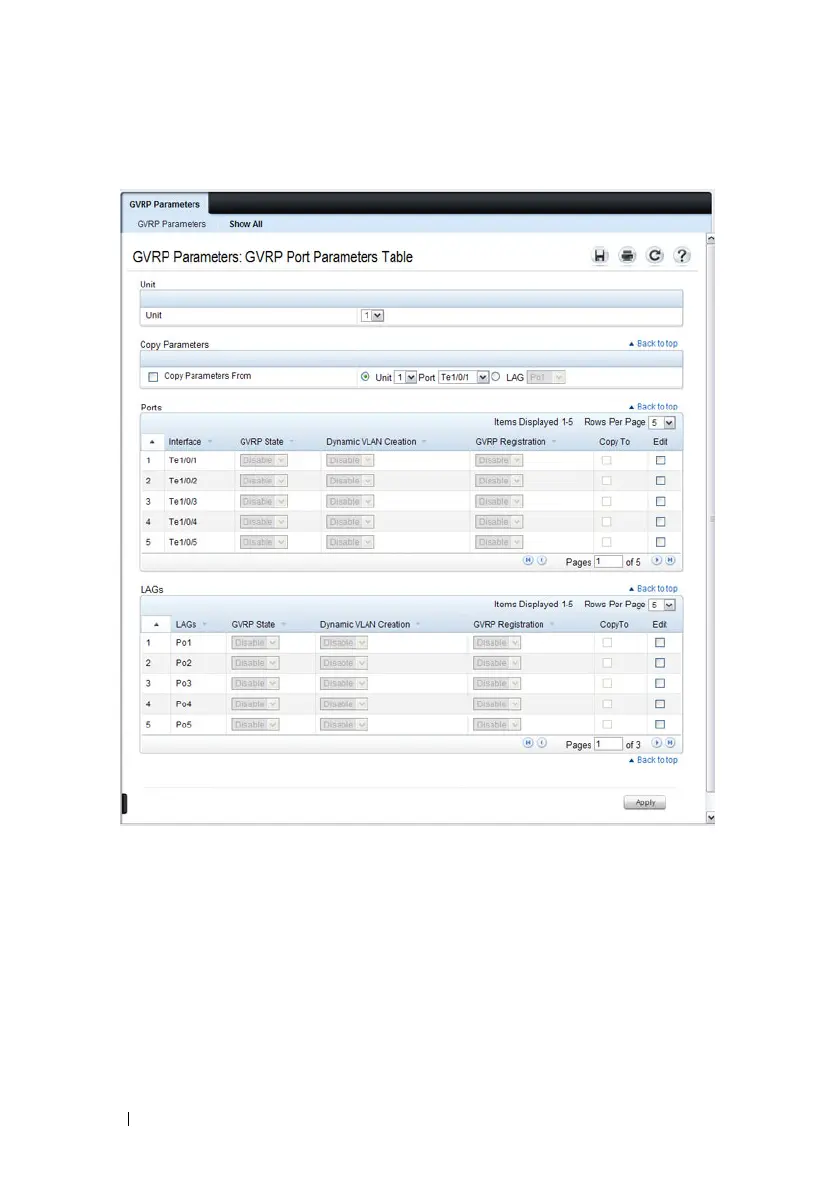Go to next page in LAGs table
The height and width of the screenshot is (1192, 840).
coord(657,743)
